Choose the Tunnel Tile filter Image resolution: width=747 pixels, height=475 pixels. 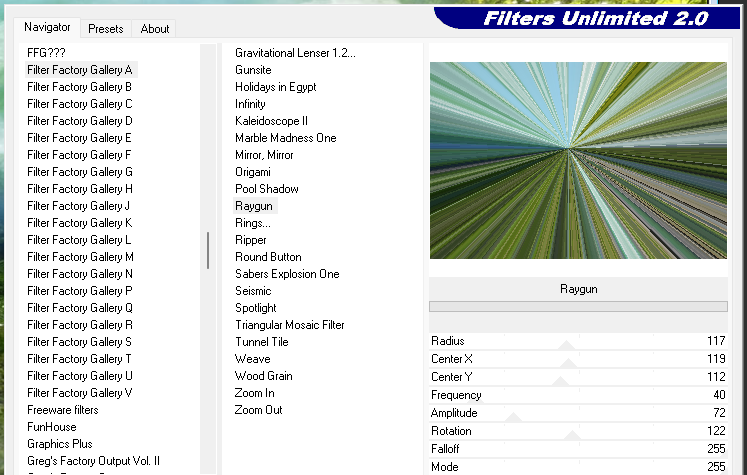pyautogui.click(x=262, y=342)
